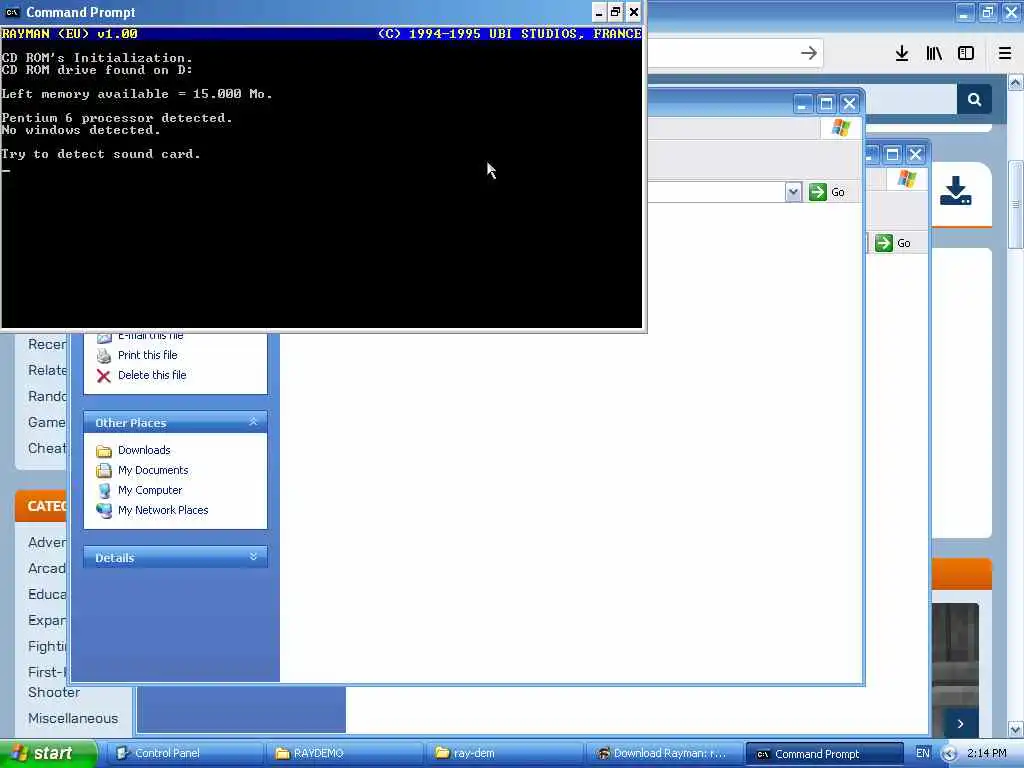The width and height of the screenshot is (1024, 768).
Task: Click Windows flag logo in front Explorer window
Action: tap(841, 128)
